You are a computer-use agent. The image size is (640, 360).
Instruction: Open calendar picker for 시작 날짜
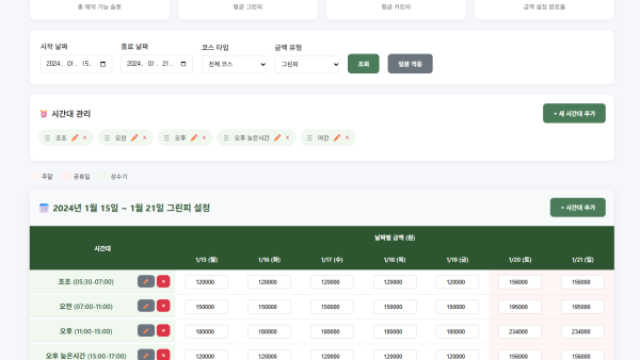tap(103, 64)
